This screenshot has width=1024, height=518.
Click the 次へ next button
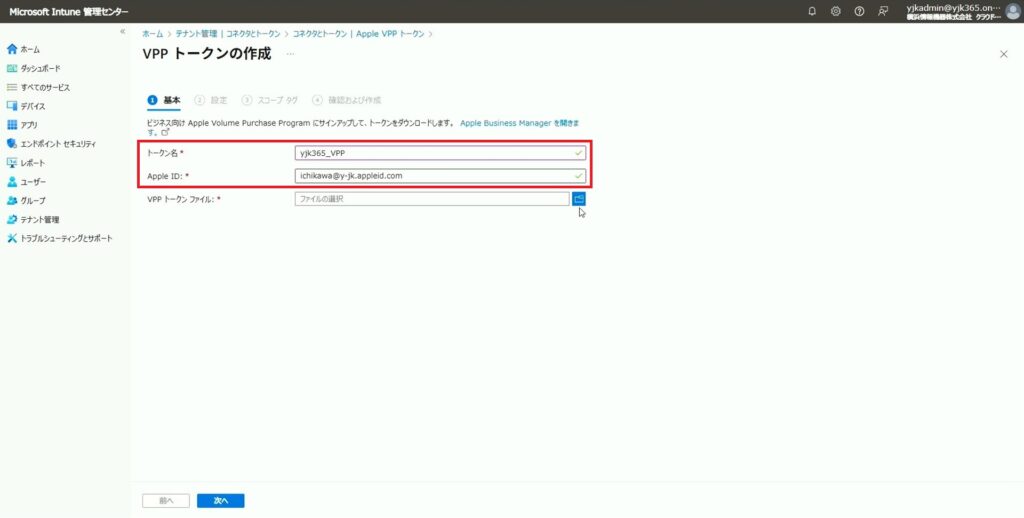point(221,501)
